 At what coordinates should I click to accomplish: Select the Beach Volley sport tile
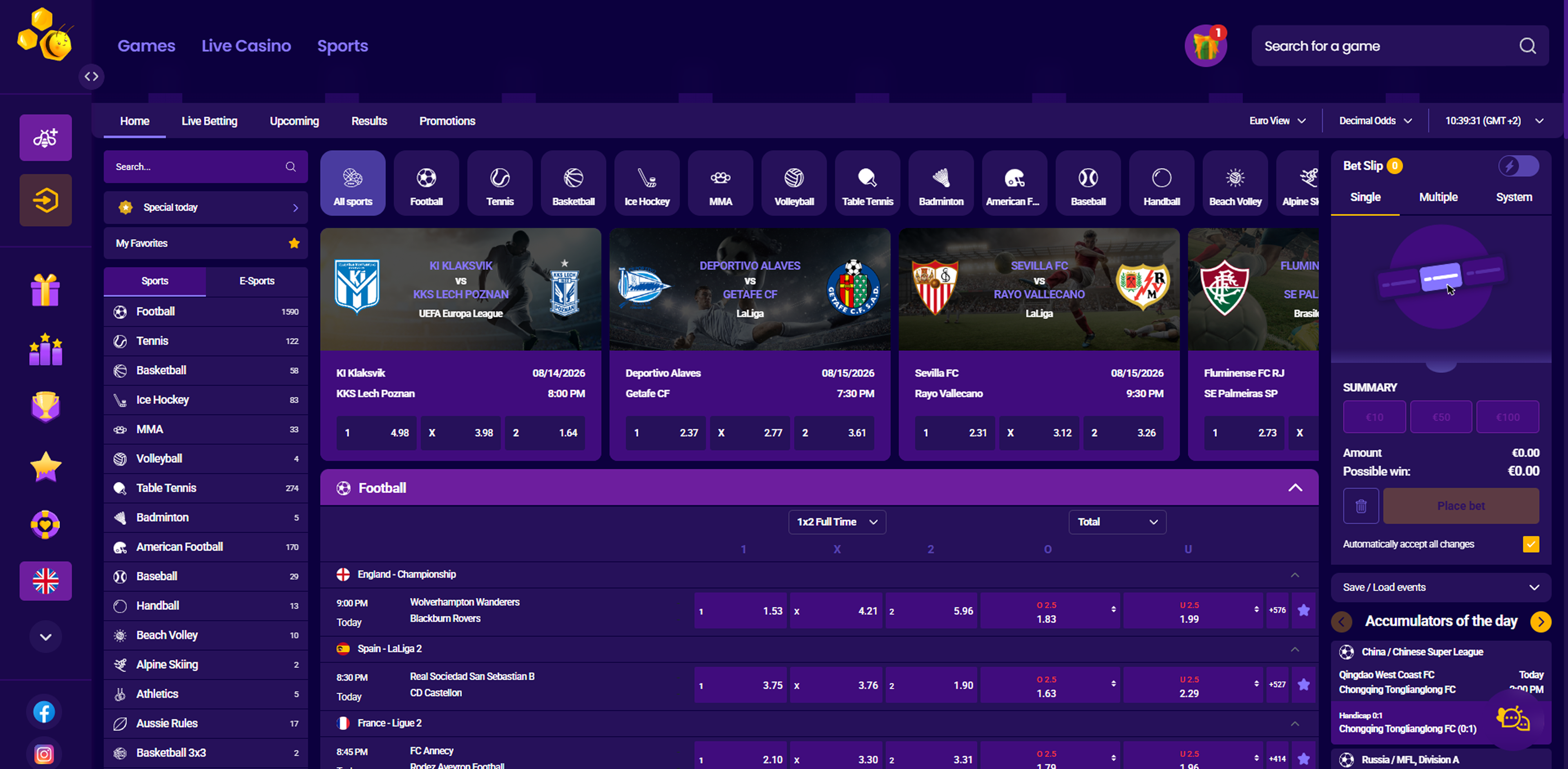point(1235,183)
